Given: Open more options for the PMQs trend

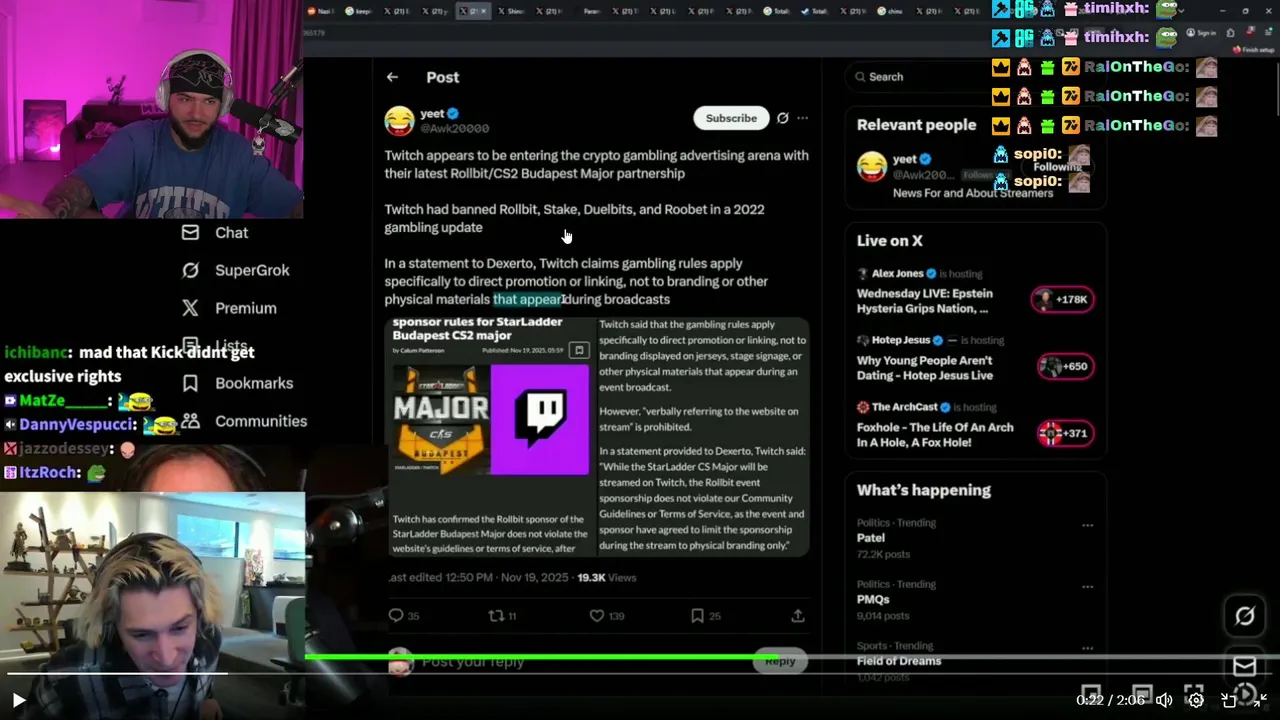Looking at the screenshot, I should (x=1087, y=587).
